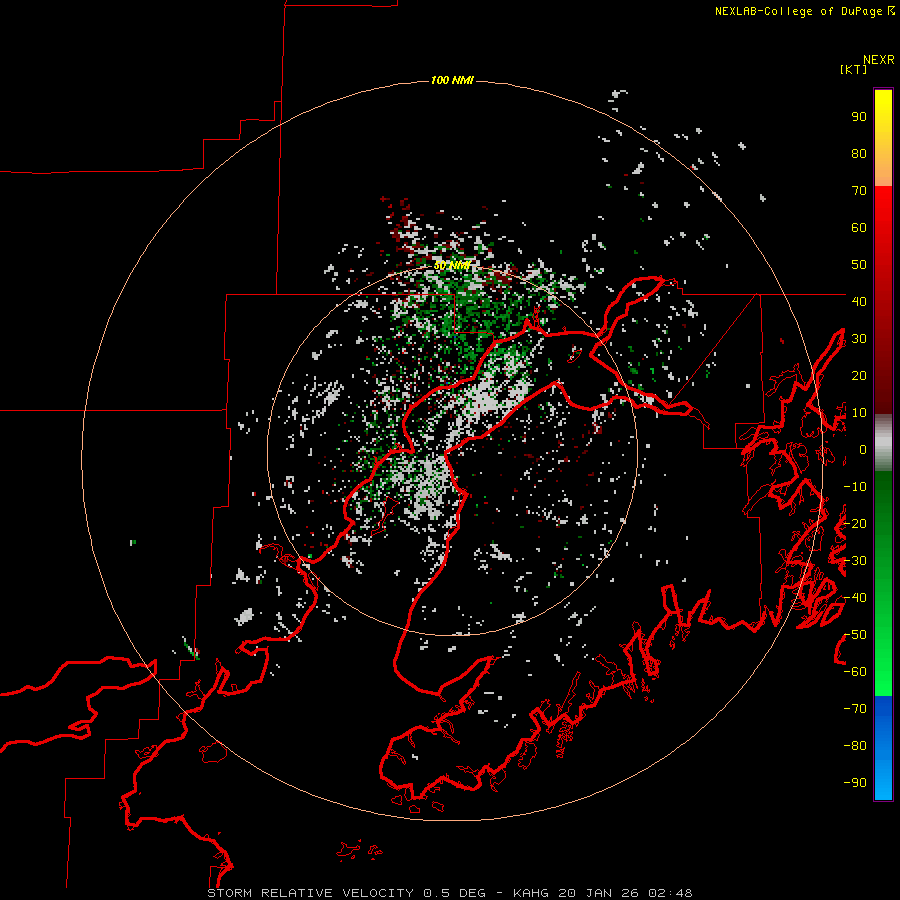Click the -40 value on the velocity scale
The height and width of the screenshot is (900, 900).
pos(855,598)
